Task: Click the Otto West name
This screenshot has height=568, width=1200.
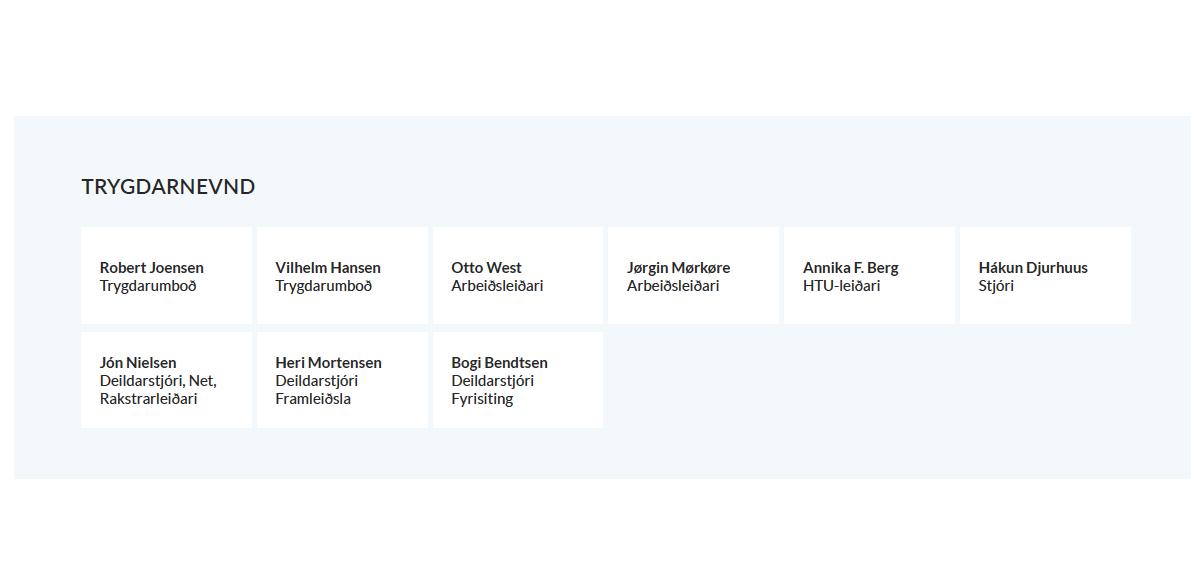Action: point(486,267)
